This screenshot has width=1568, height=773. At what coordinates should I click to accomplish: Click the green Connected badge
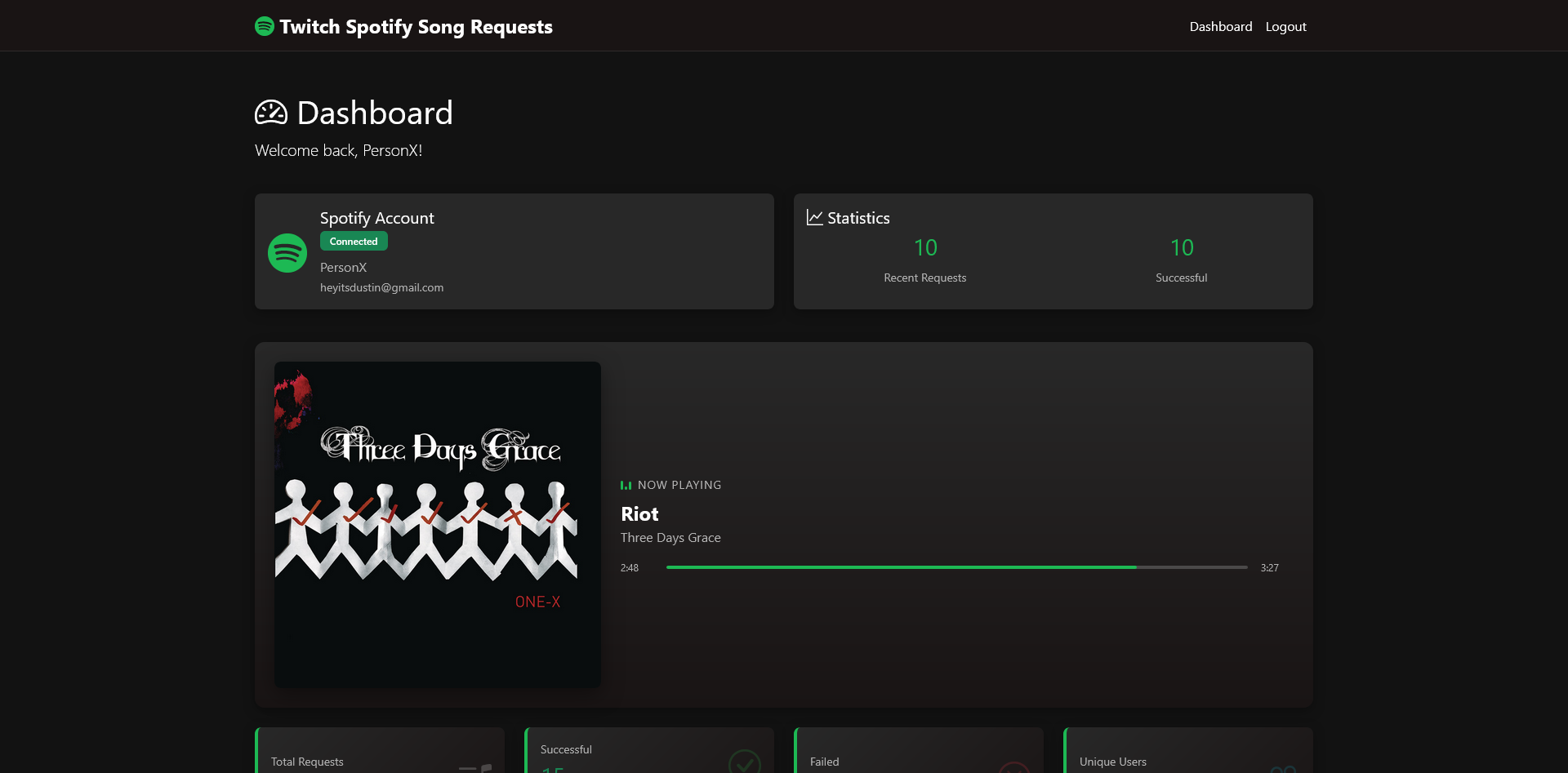[x=354, y=242]
